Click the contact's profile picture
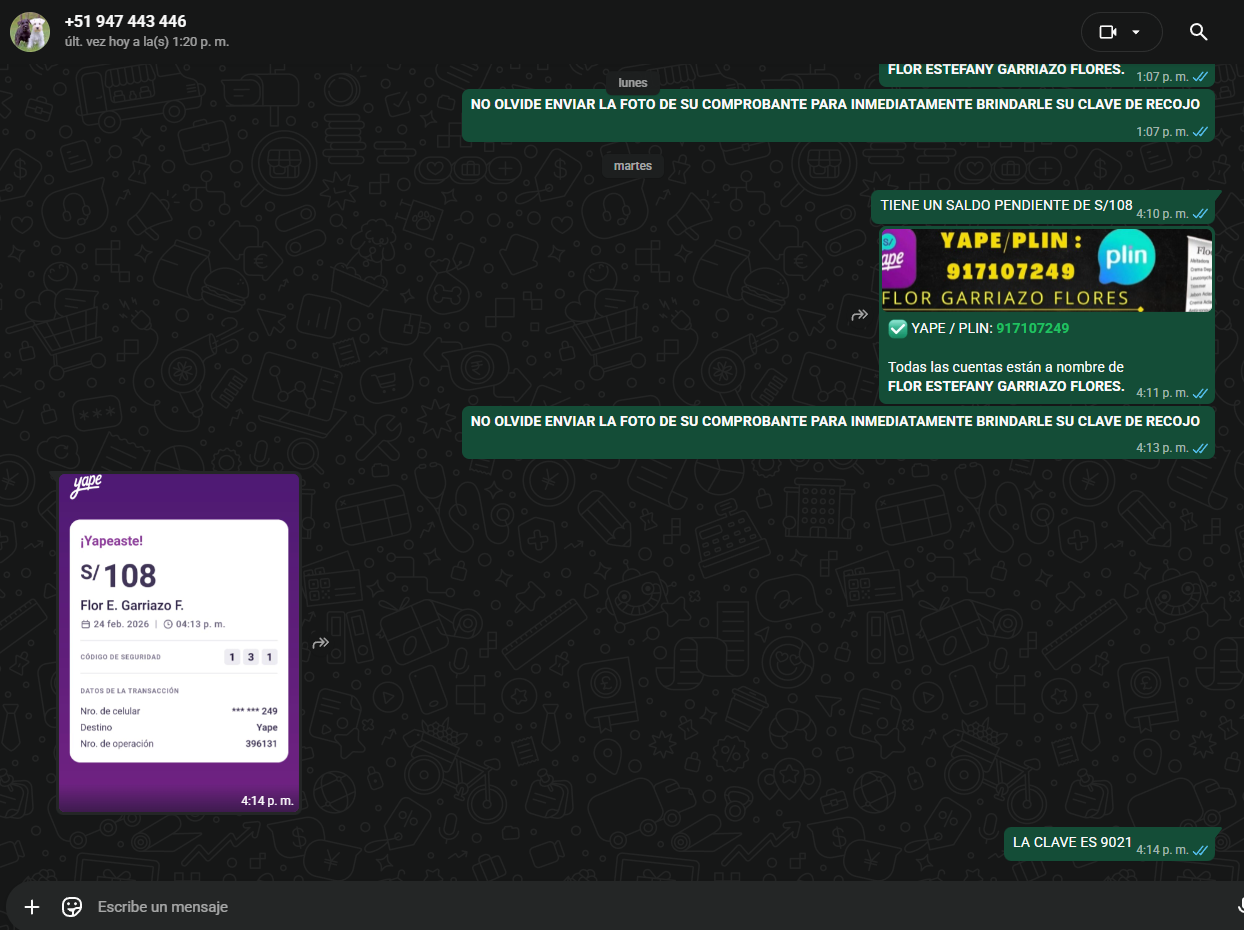 [x=30, y=32]
